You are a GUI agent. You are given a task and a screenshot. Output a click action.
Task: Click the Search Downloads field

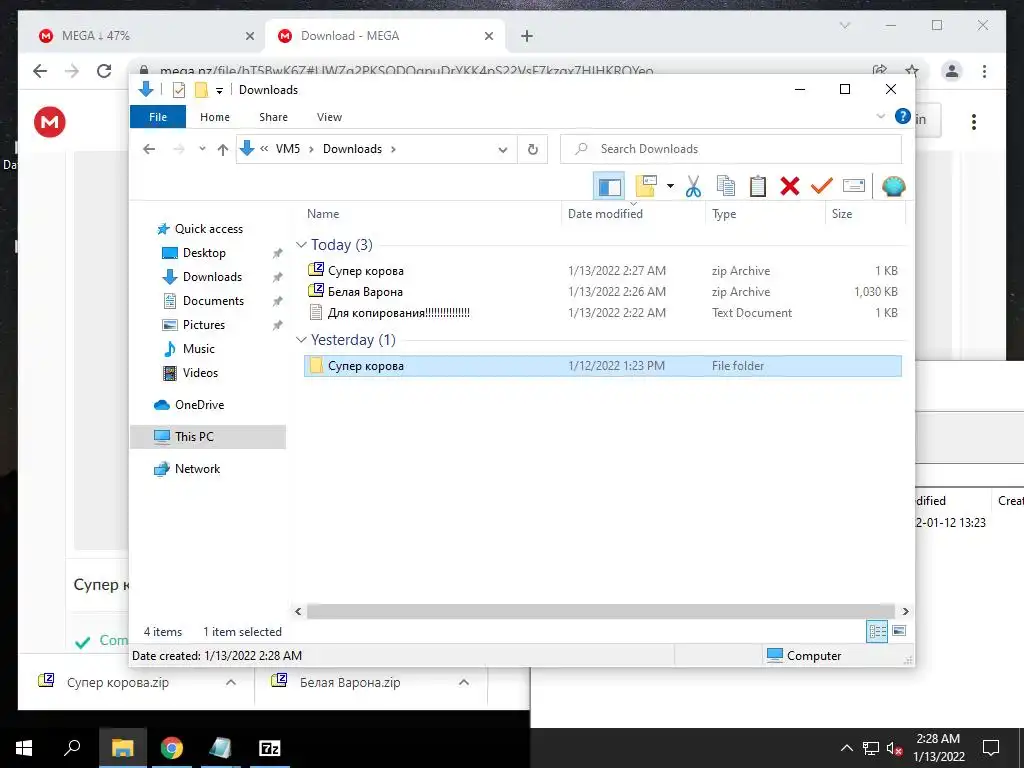coord(731,149)
